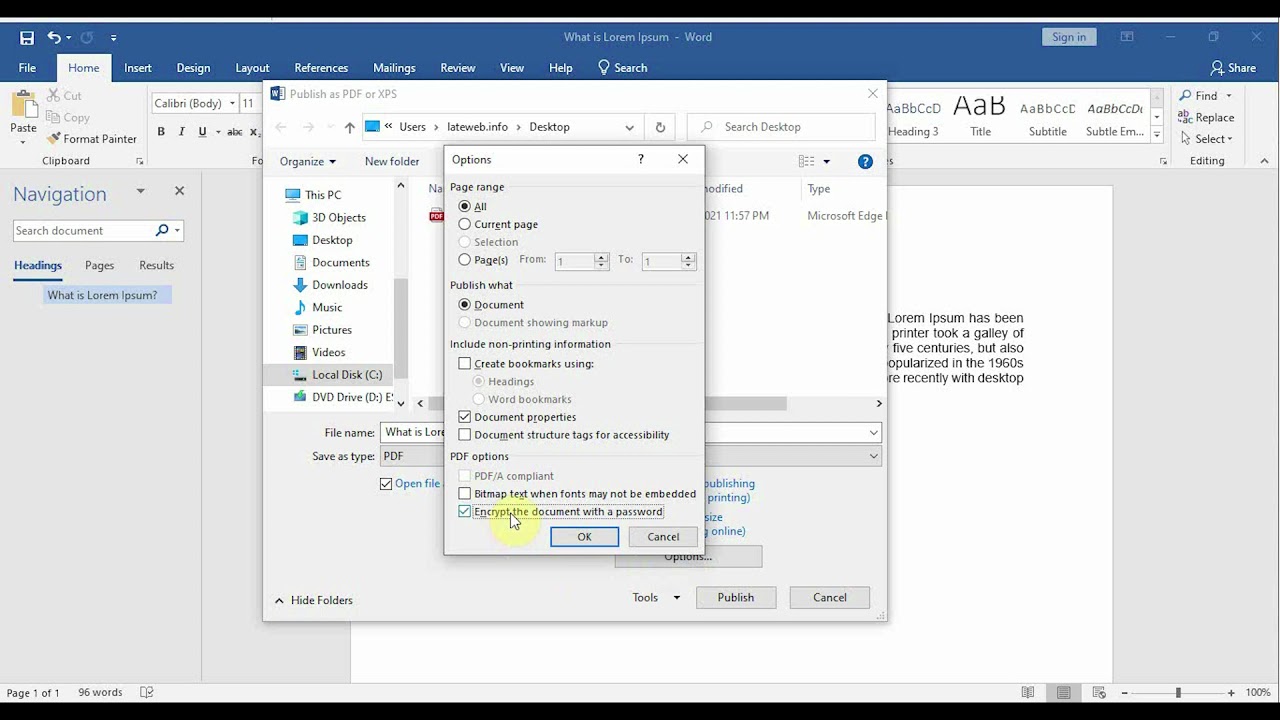The width and height of the screenshot is (1280, 720).
Task: Click Cancel in Options dialog
Action: (663, 537)
